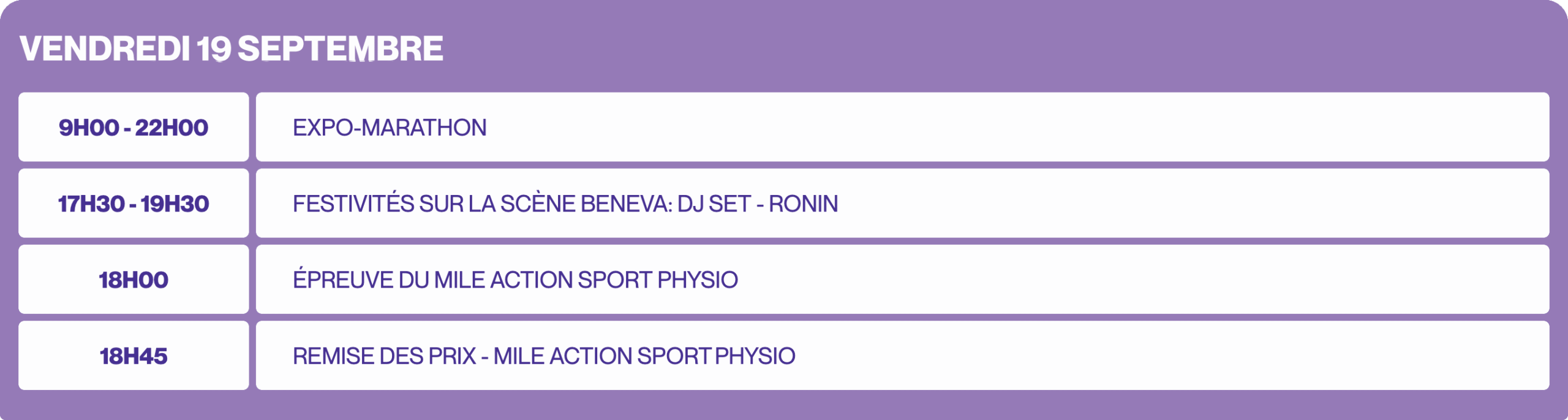This screenshot has height=420, width=1568.
Task: Open the ÉPREUVE DU MILE ACTION SPORT PHYSIO event
Action: [x=515, y=280]
